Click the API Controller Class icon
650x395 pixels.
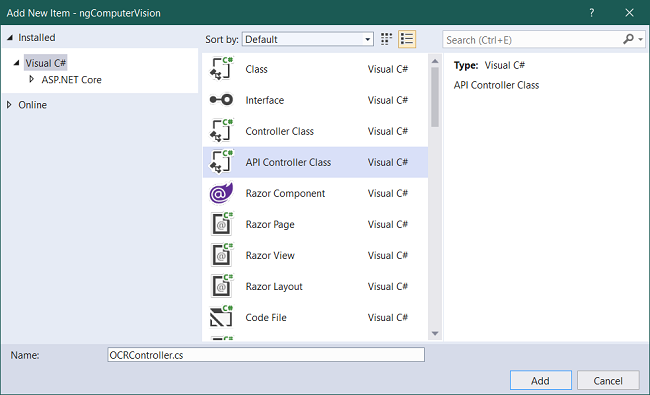click(221, 162)
